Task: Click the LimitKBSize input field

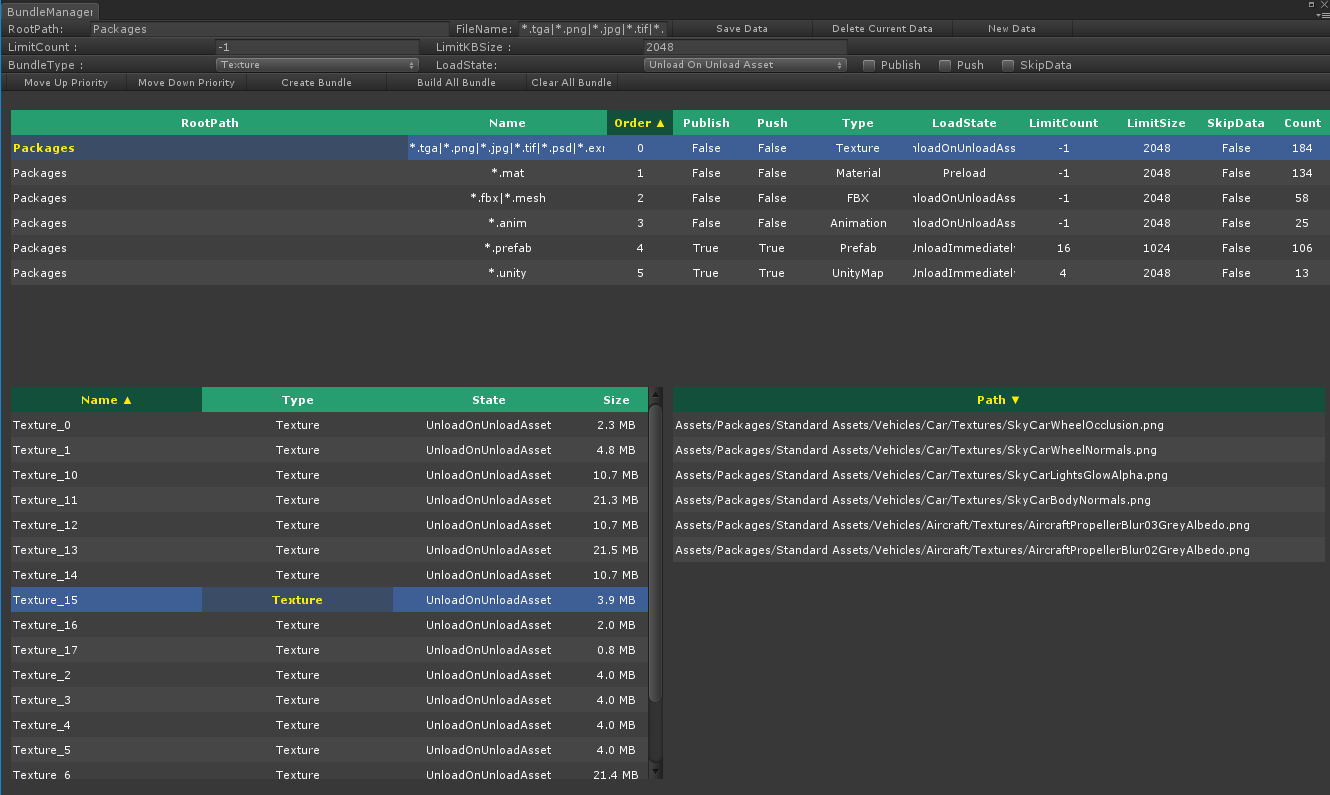Action: point(745,47)
